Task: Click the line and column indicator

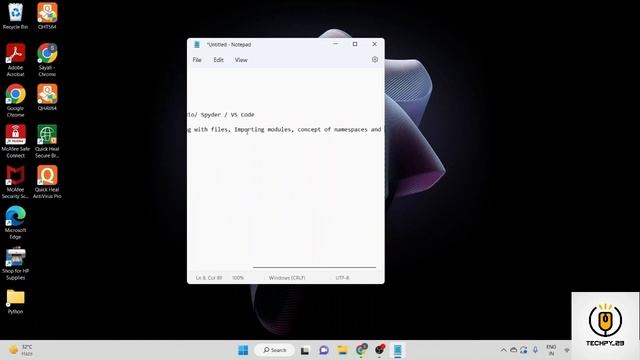Action: pos(209,278)
